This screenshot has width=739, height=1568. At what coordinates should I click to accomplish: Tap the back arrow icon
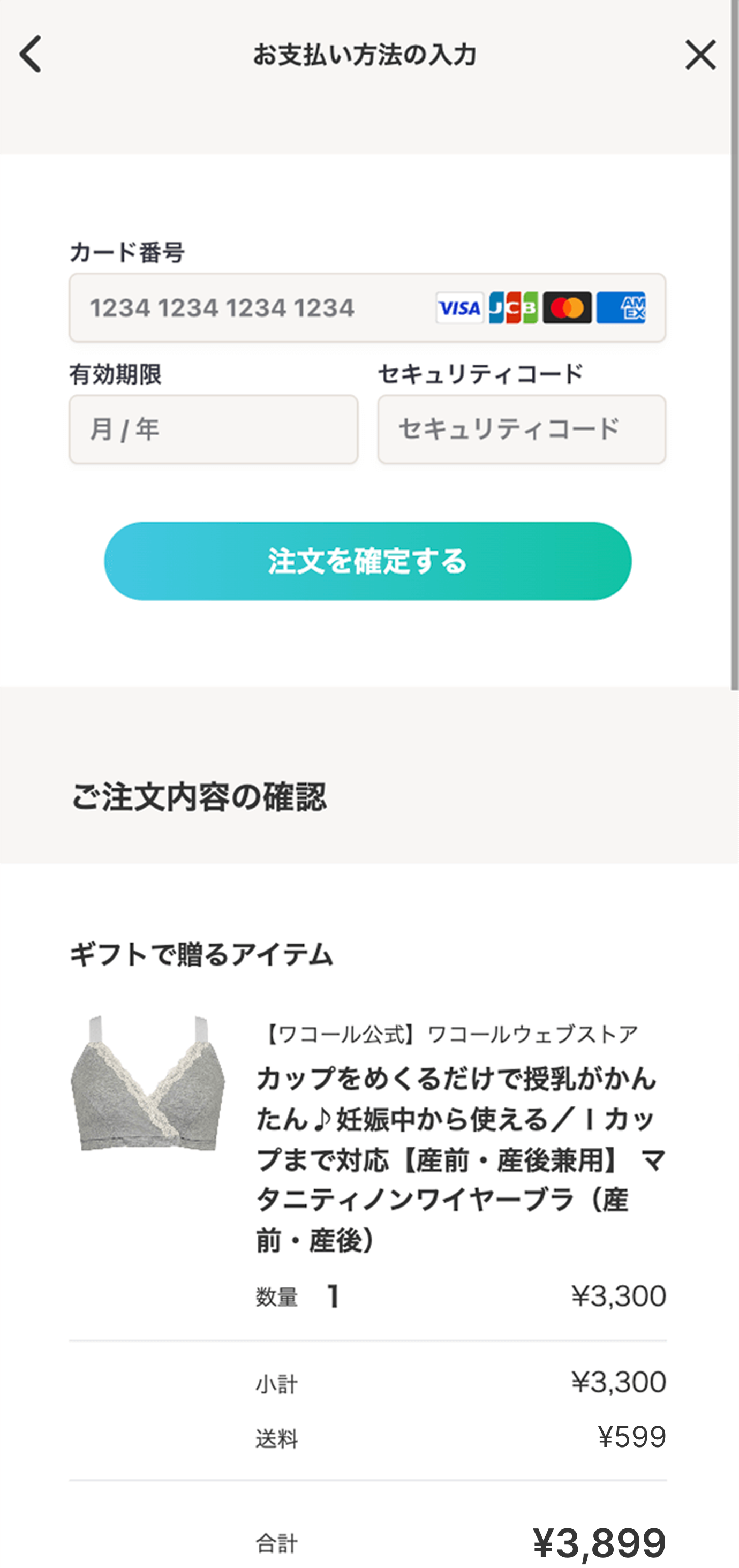pos(31,54)
